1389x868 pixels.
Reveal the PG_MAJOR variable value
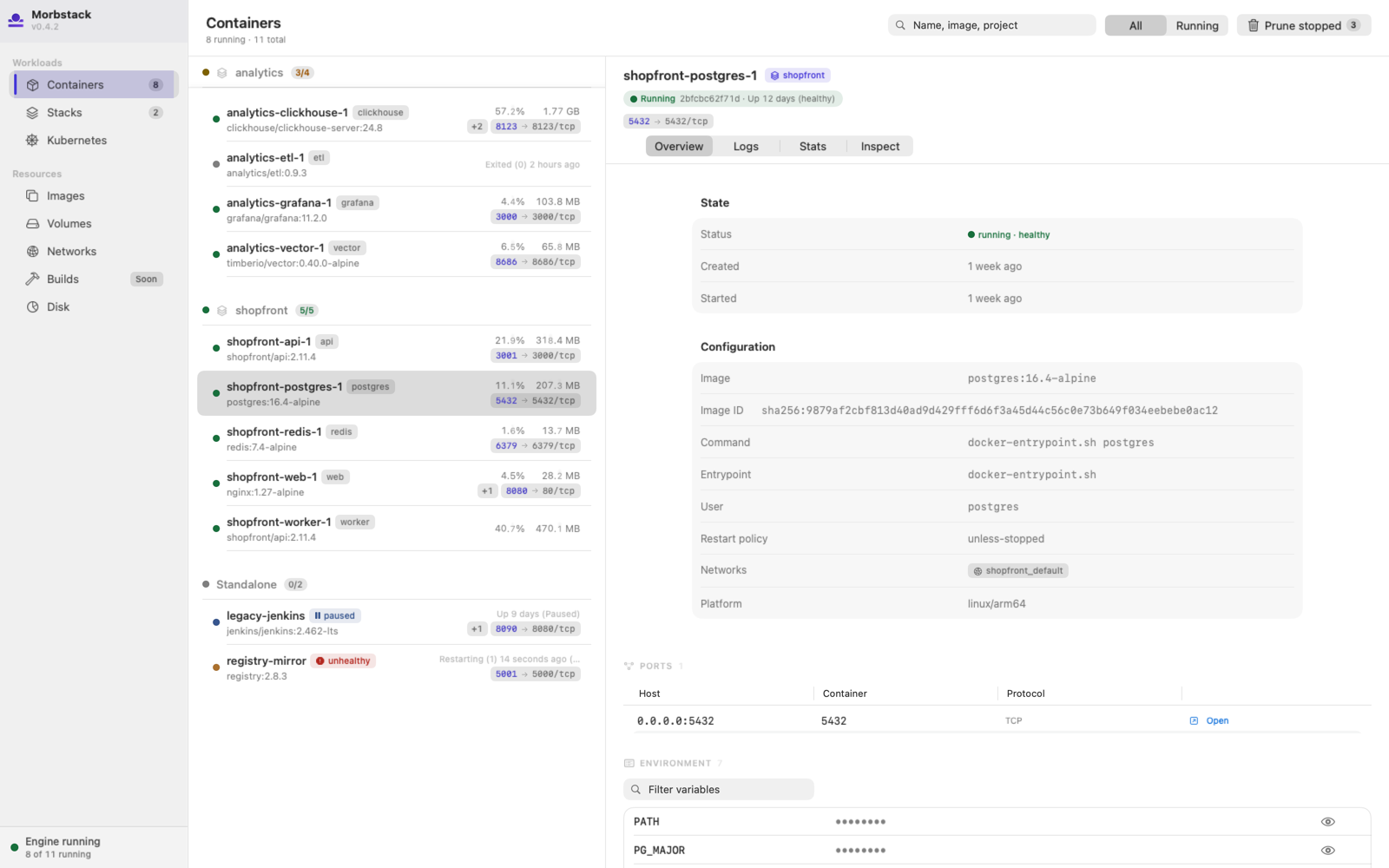(1327, 851)
